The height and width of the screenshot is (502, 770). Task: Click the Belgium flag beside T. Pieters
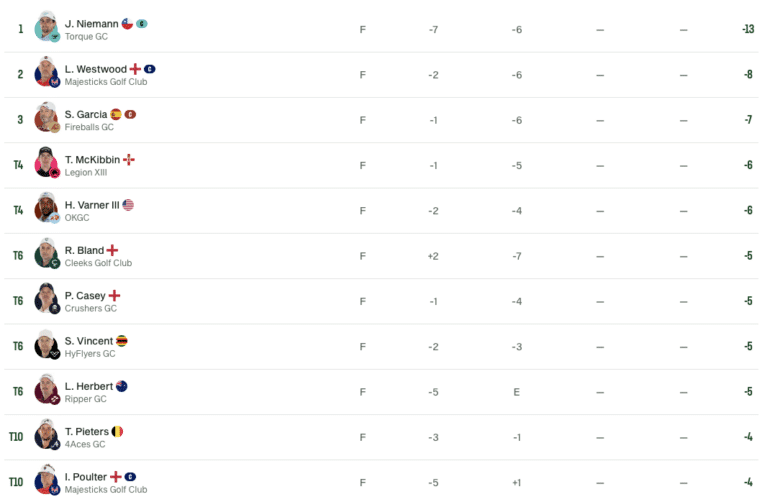click(117, 431)
